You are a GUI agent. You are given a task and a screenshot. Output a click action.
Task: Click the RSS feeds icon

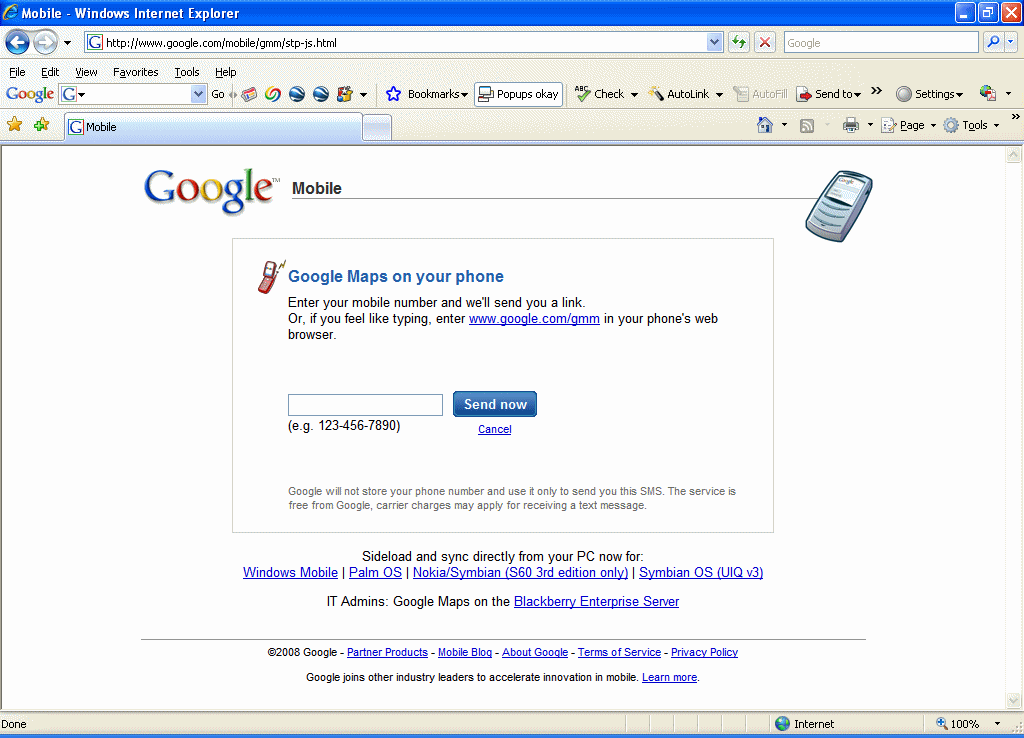point(807,125)
